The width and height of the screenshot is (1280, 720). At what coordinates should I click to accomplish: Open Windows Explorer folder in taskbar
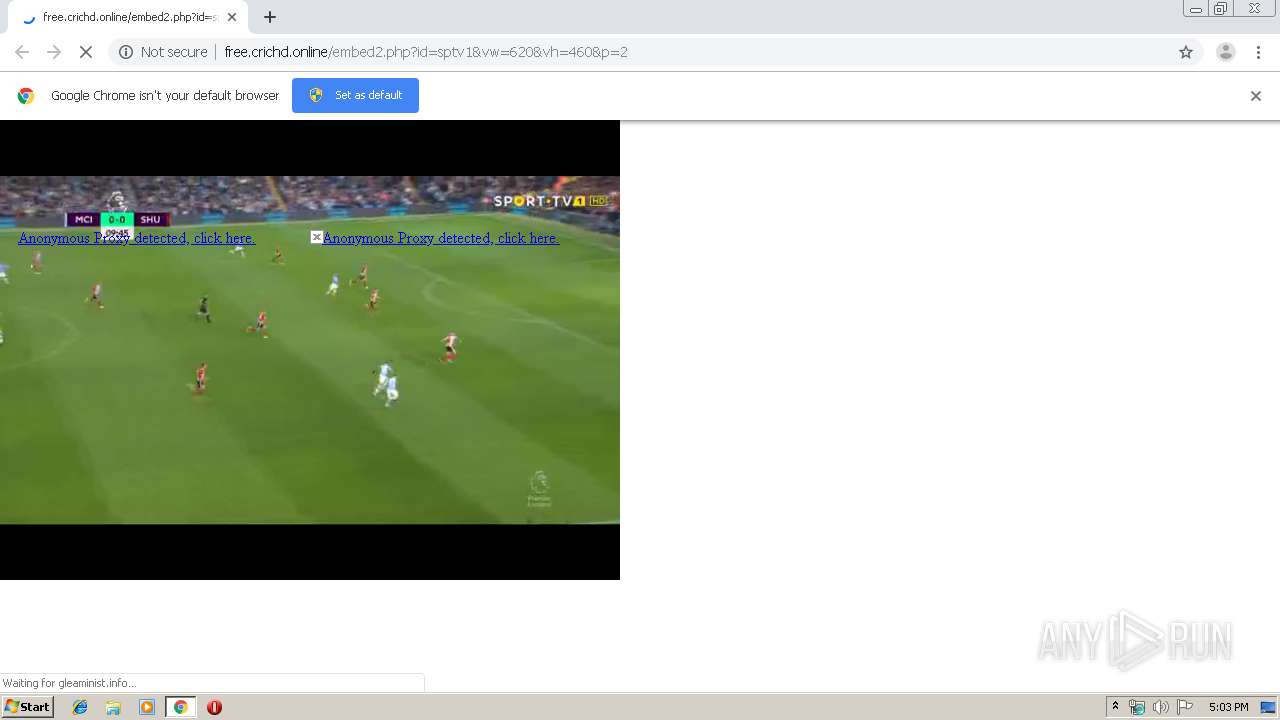(x=113, y=707)
